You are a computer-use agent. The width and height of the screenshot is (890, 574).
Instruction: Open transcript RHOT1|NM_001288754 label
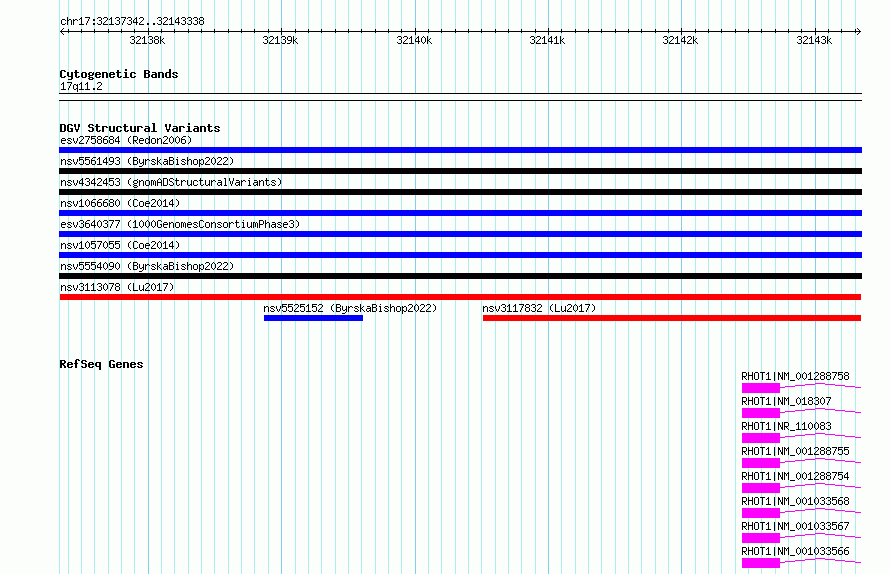point(795,476)
